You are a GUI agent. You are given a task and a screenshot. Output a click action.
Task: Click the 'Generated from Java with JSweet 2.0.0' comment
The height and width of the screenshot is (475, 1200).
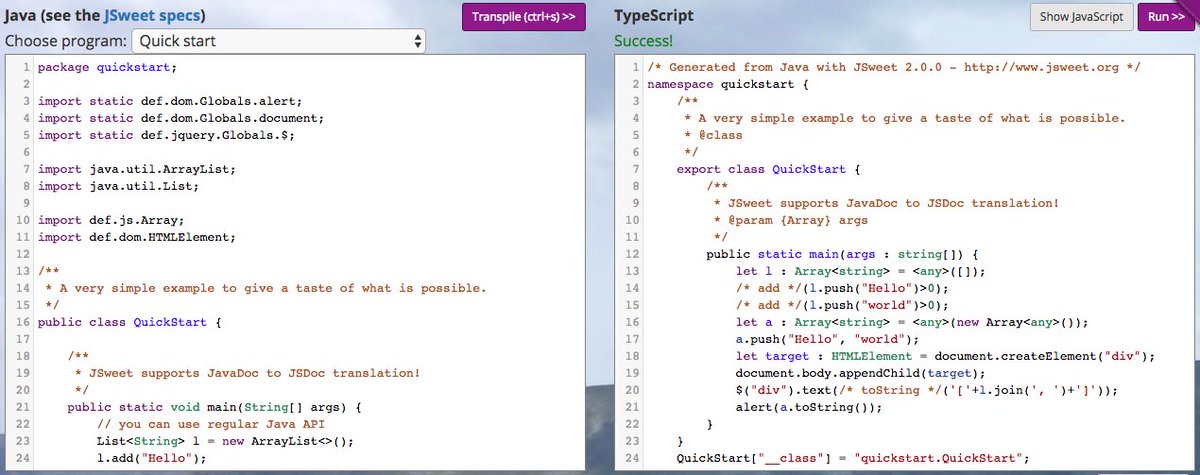894,67
